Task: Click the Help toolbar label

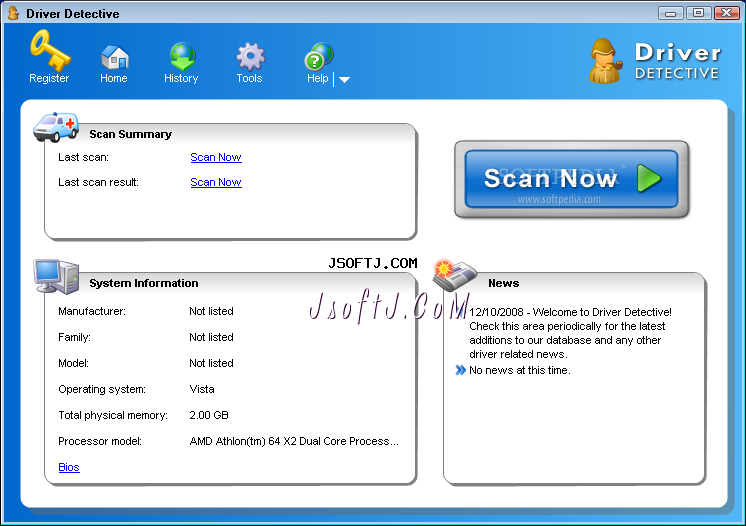Action: [317, 78]
